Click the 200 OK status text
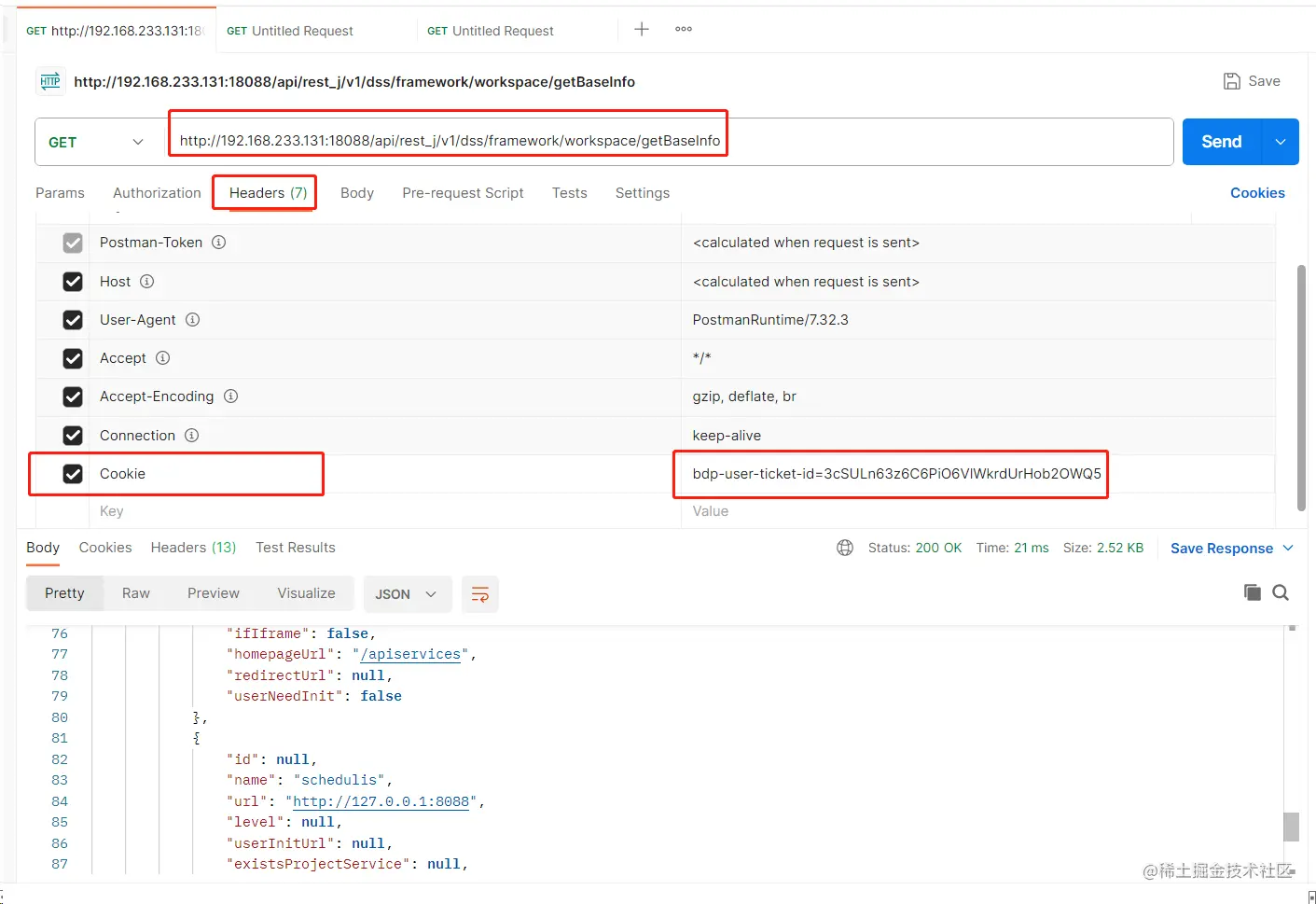The width and height of the screenshot is (1316, 904). click(938, 548)
